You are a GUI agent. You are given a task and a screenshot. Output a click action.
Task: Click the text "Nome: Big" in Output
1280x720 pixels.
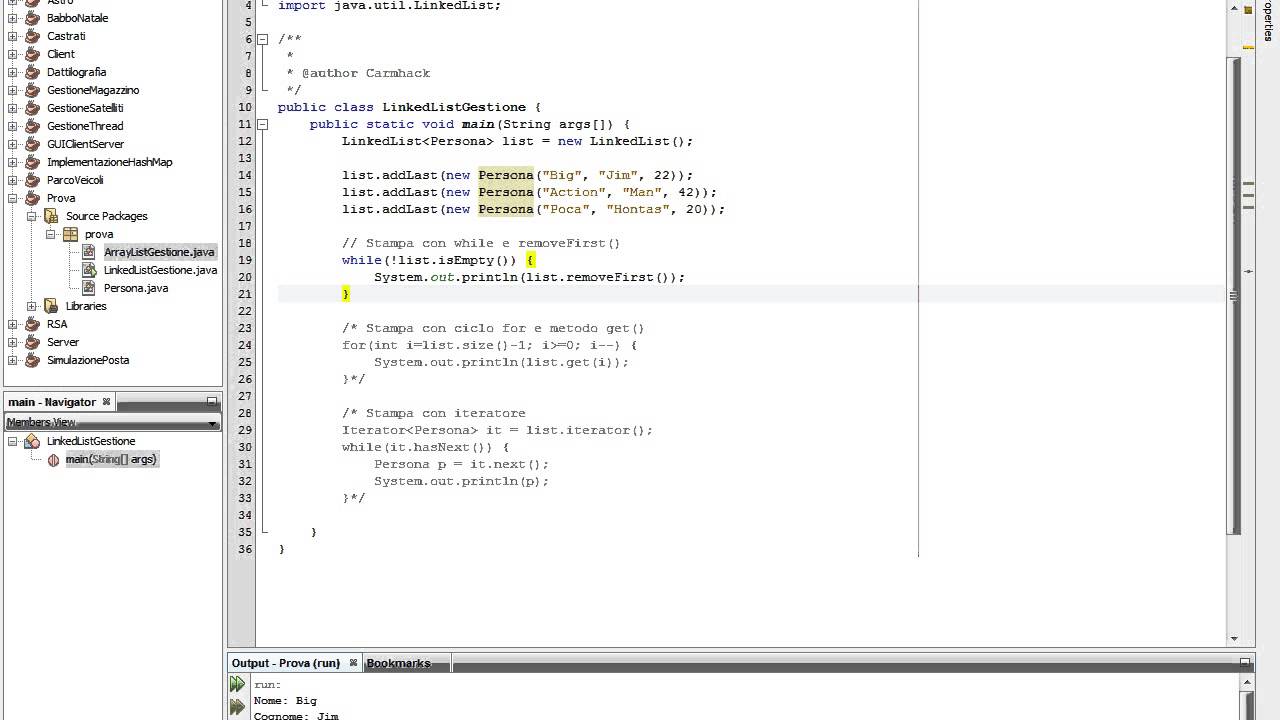click(x=285, y=701)
